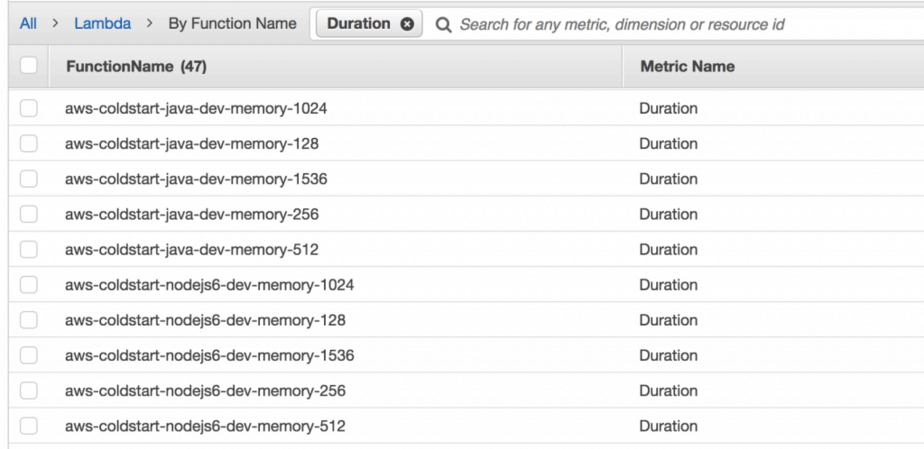Viewport: 924px width, 449px height.
Task: Go to the All metrics breadcrumb
Action: point(28,23)
